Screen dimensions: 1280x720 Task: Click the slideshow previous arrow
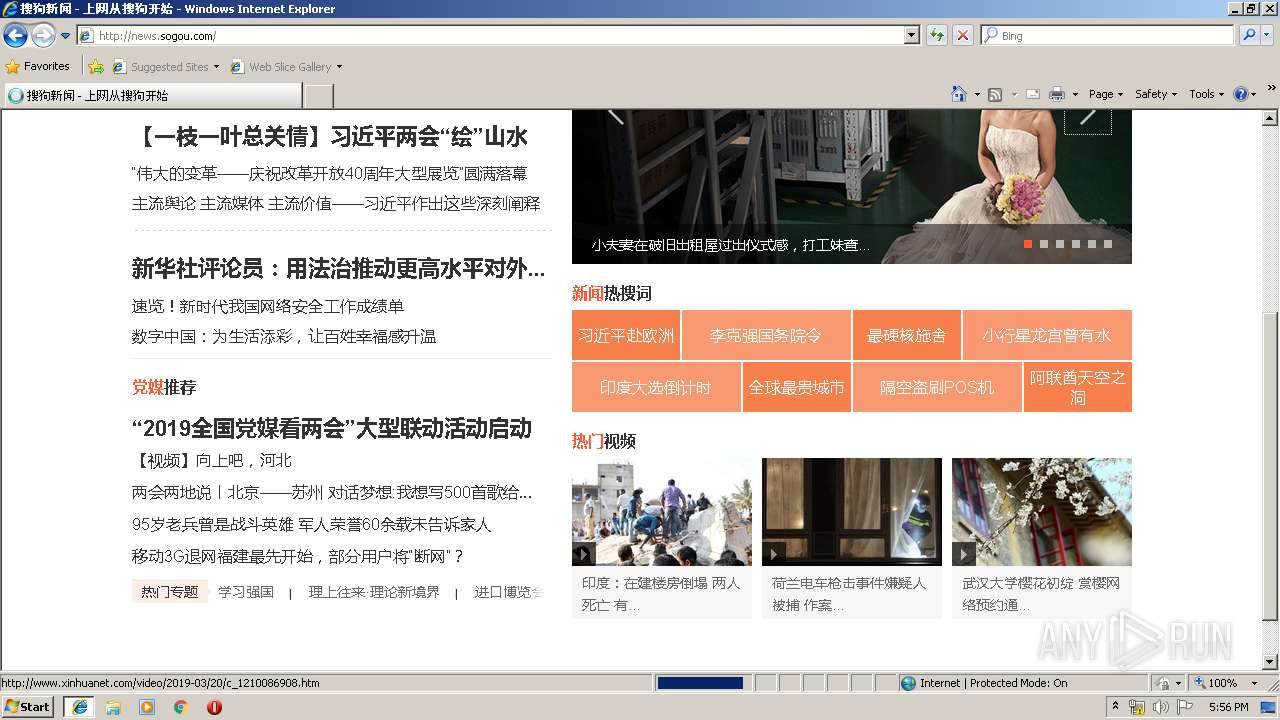click(x=615, y=117)
